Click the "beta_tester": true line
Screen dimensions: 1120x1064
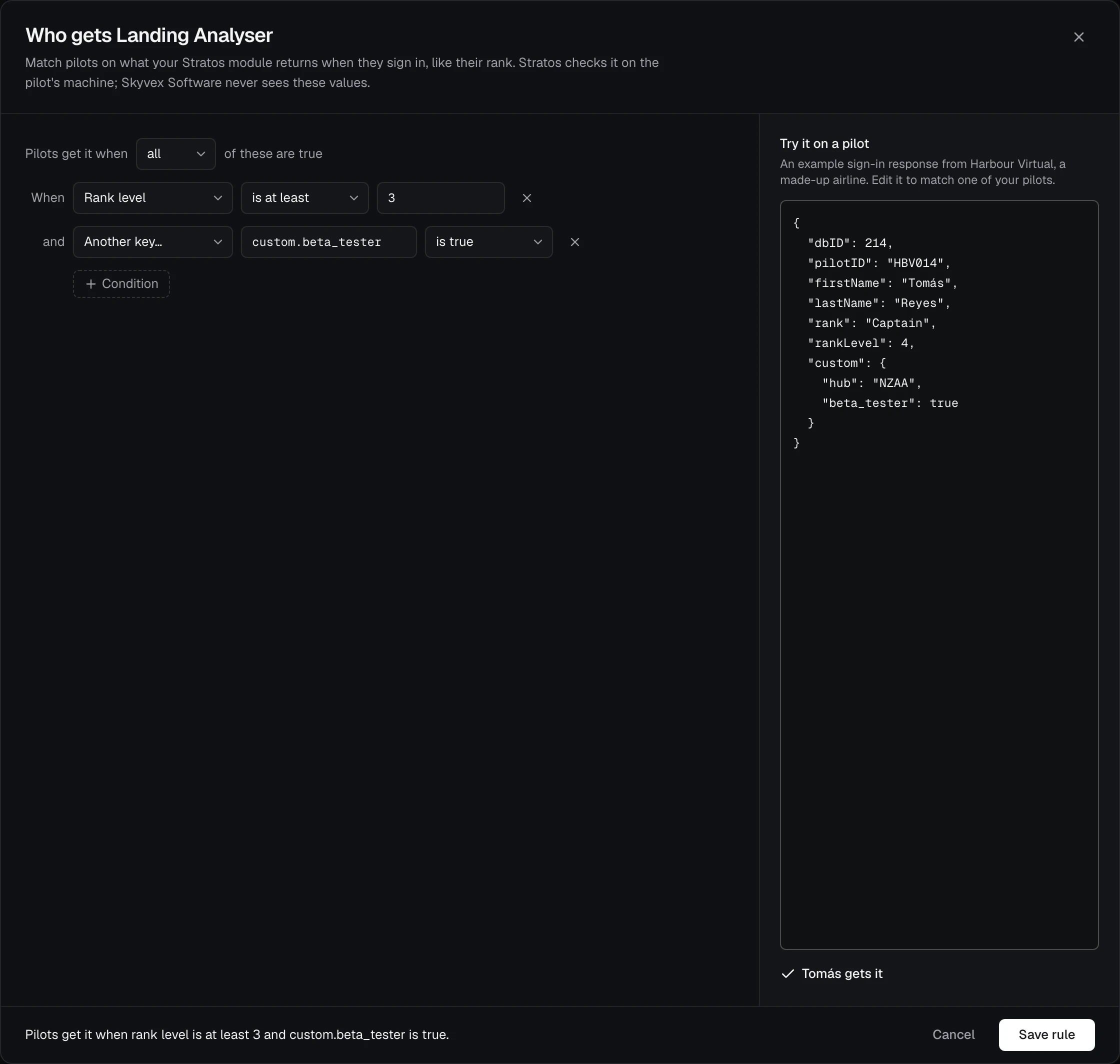click(x=890, y=403)
